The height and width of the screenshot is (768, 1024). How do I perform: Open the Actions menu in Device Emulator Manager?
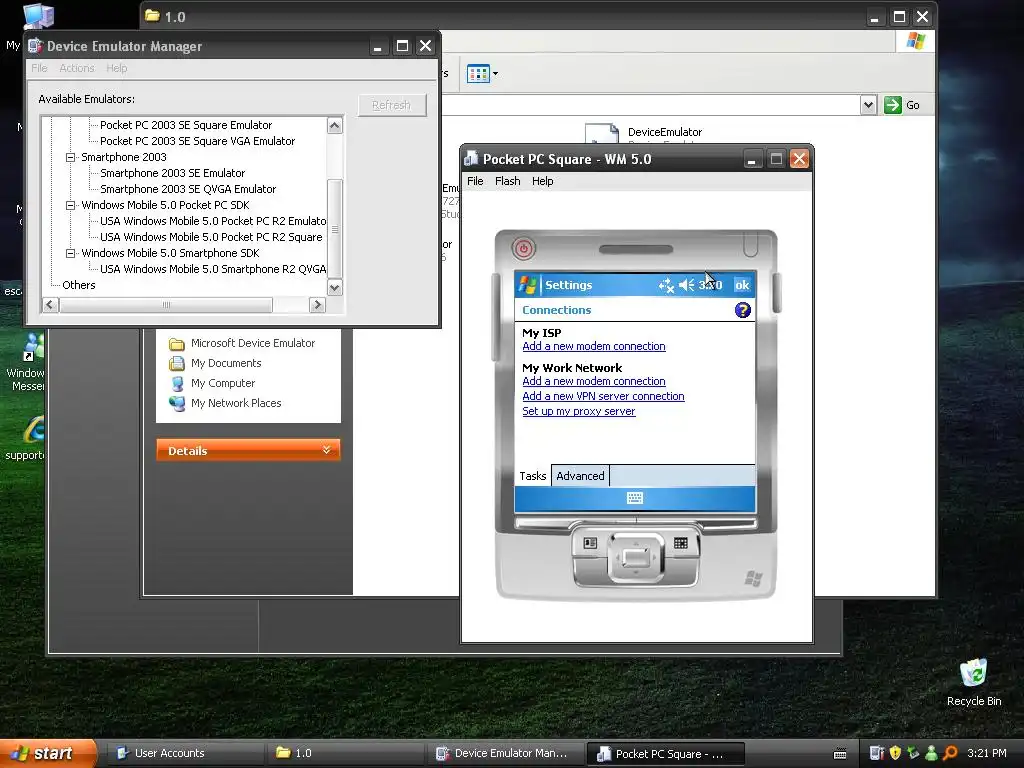[x=77, y=68]
